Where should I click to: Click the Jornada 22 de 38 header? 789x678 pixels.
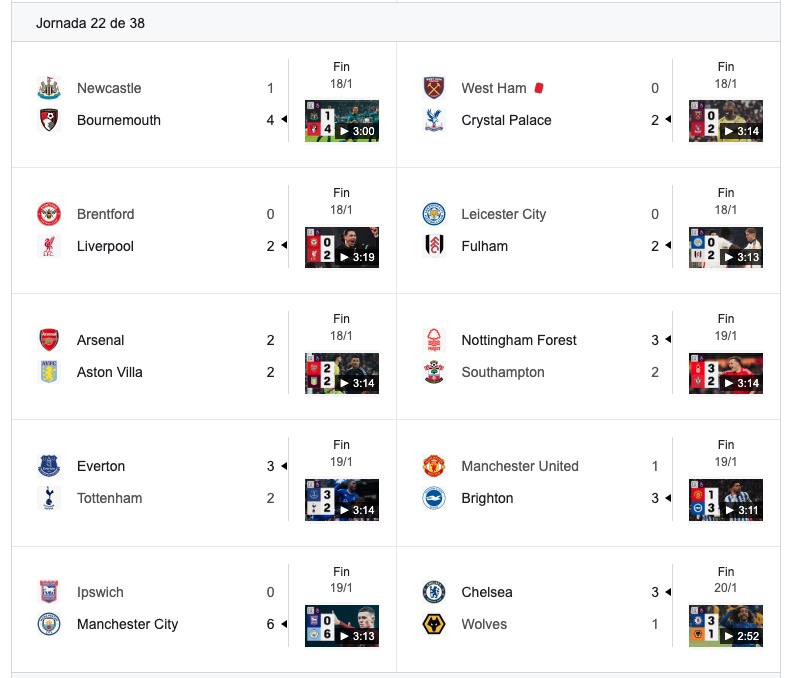[90, 23]
